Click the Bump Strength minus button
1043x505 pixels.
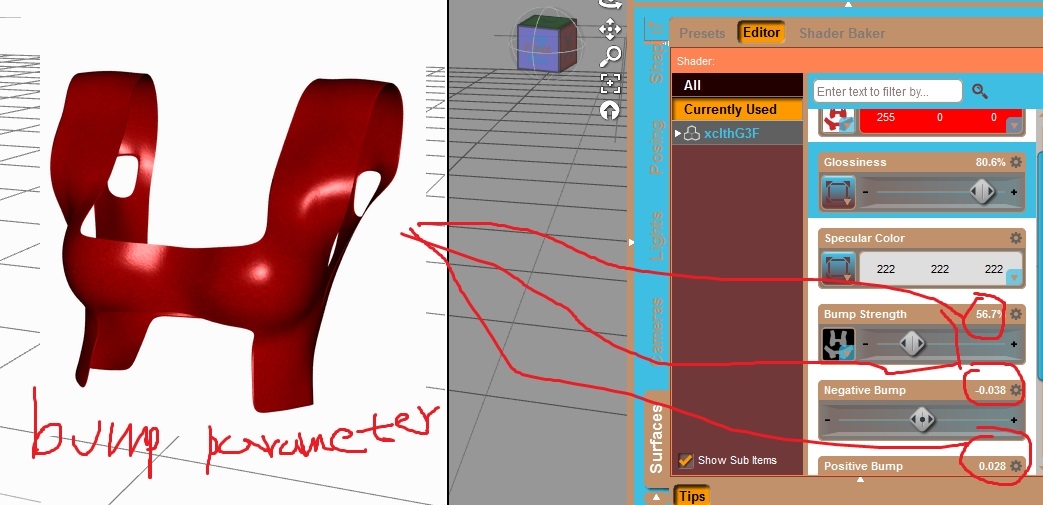[x=865, y=344]
